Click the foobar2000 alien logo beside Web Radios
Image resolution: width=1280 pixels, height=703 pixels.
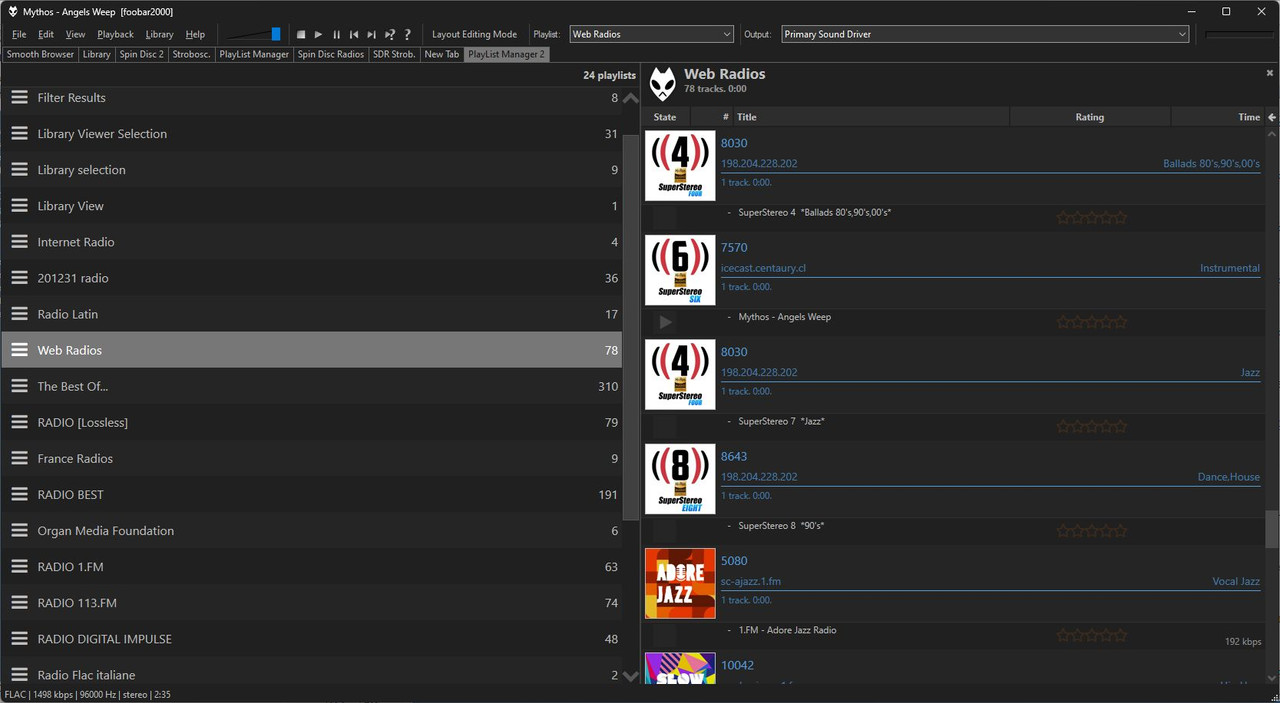(662, 83)
